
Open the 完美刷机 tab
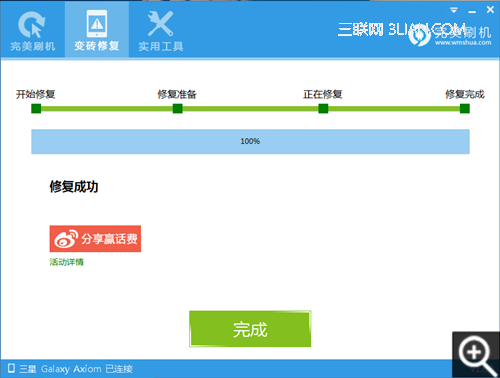pos(32,30)
